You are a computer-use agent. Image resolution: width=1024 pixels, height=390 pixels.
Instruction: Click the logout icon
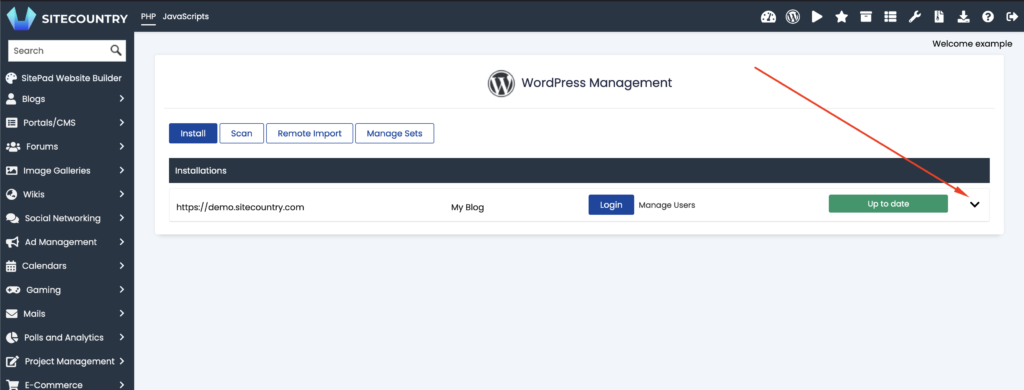pyautogui.click(x=1012, y=17)
